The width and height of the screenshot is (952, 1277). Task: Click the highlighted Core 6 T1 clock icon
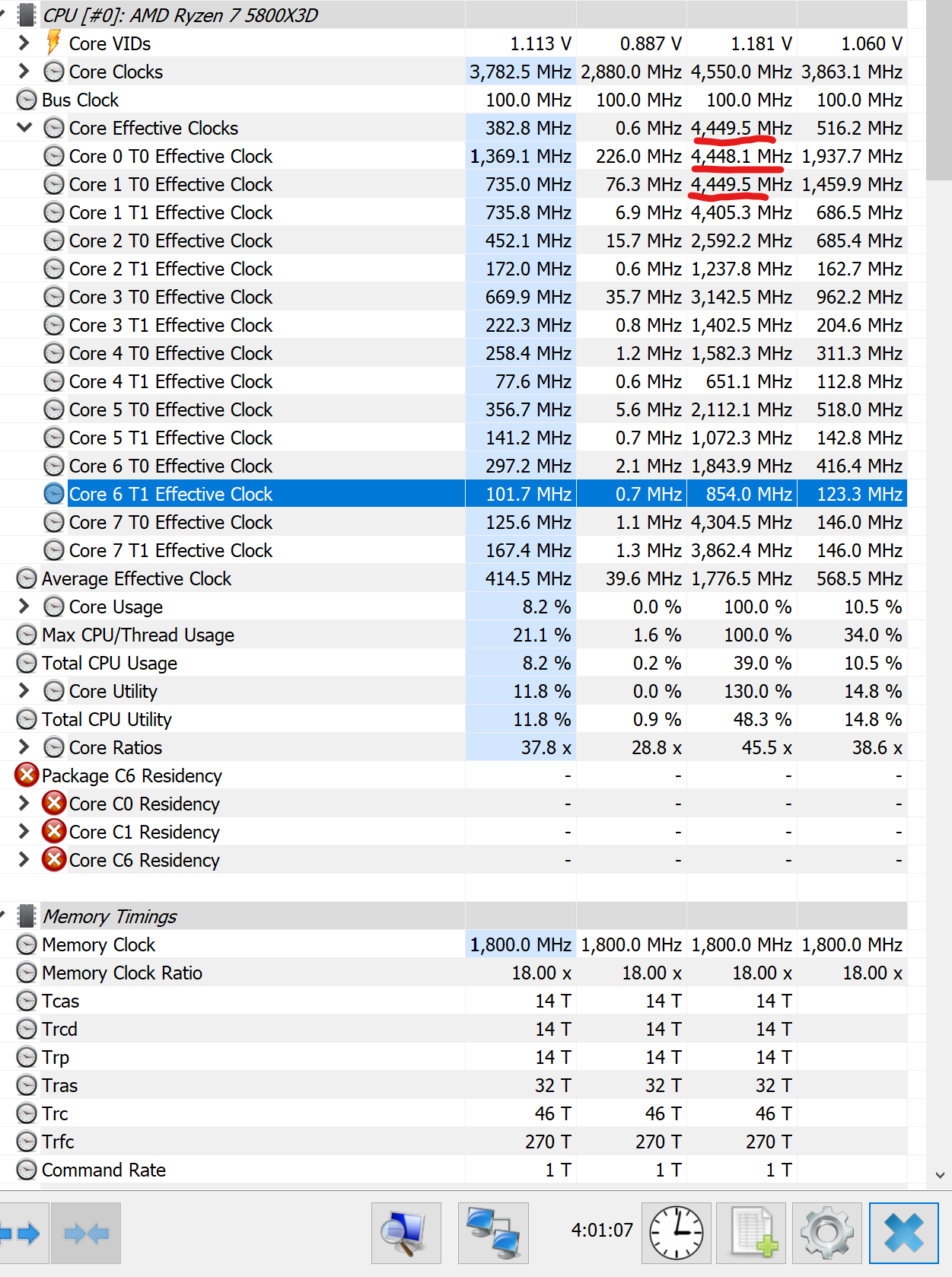54,494
